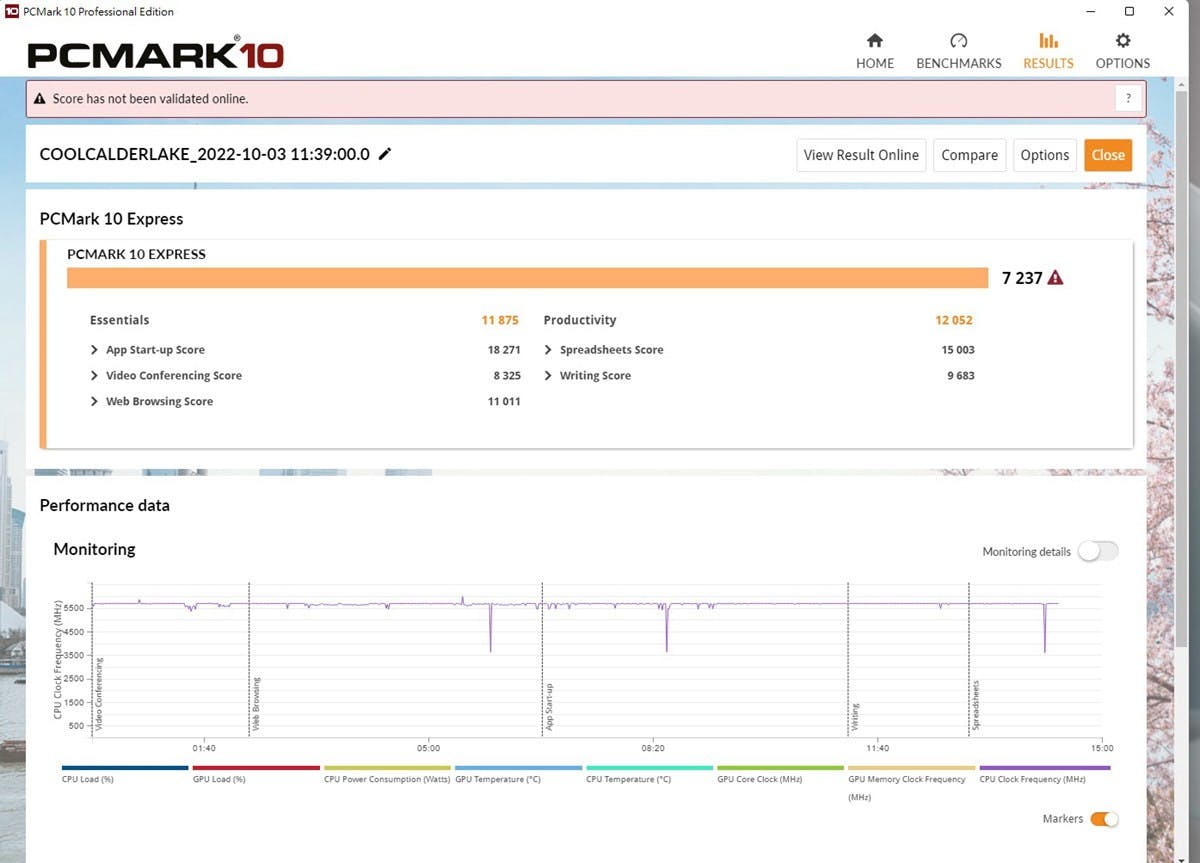Click the PCMark 10 Express section heading

tap(111, 219)
